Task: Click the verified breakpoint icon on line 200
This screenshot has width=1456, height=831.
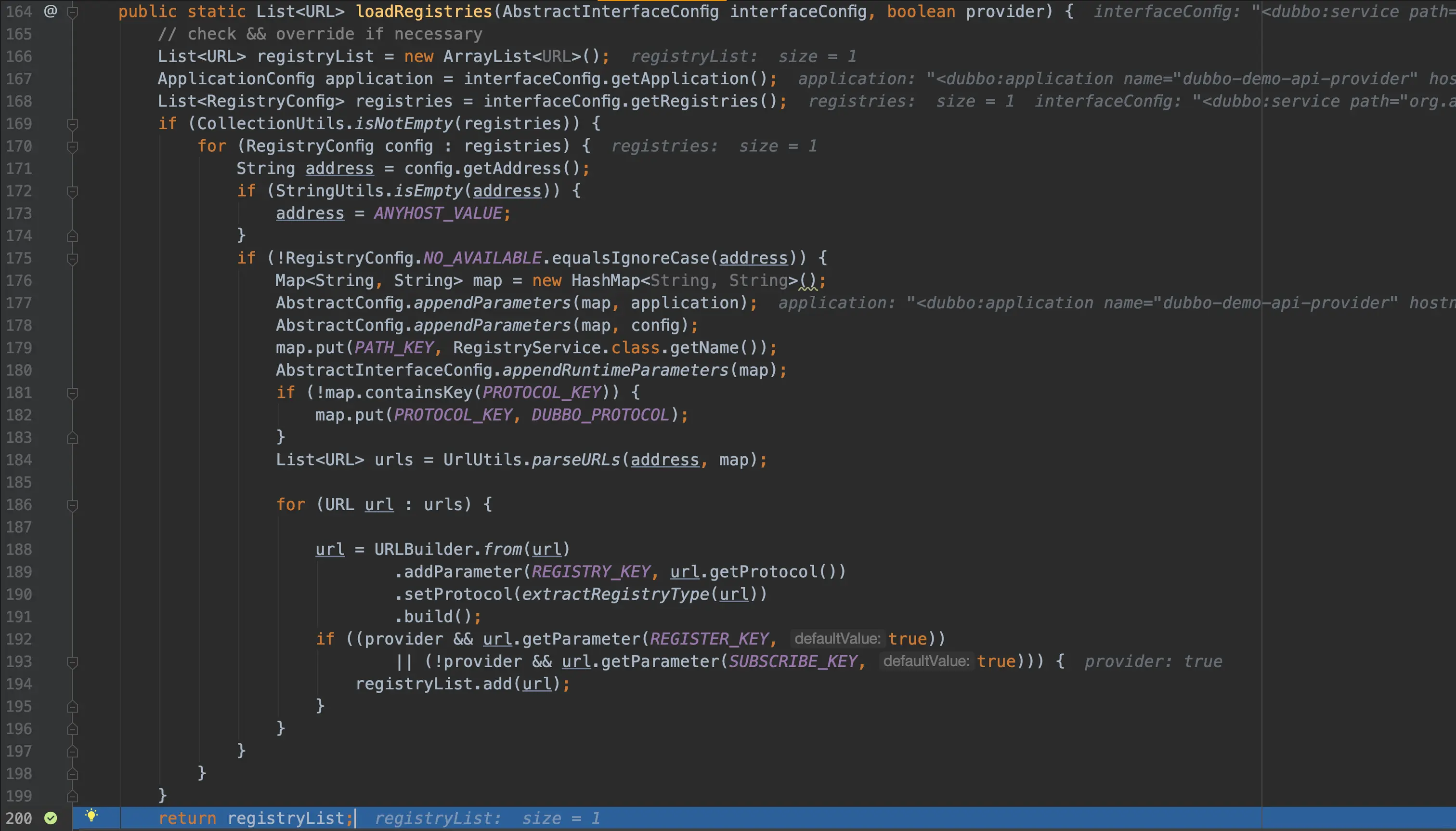Action: click(51, 818)
